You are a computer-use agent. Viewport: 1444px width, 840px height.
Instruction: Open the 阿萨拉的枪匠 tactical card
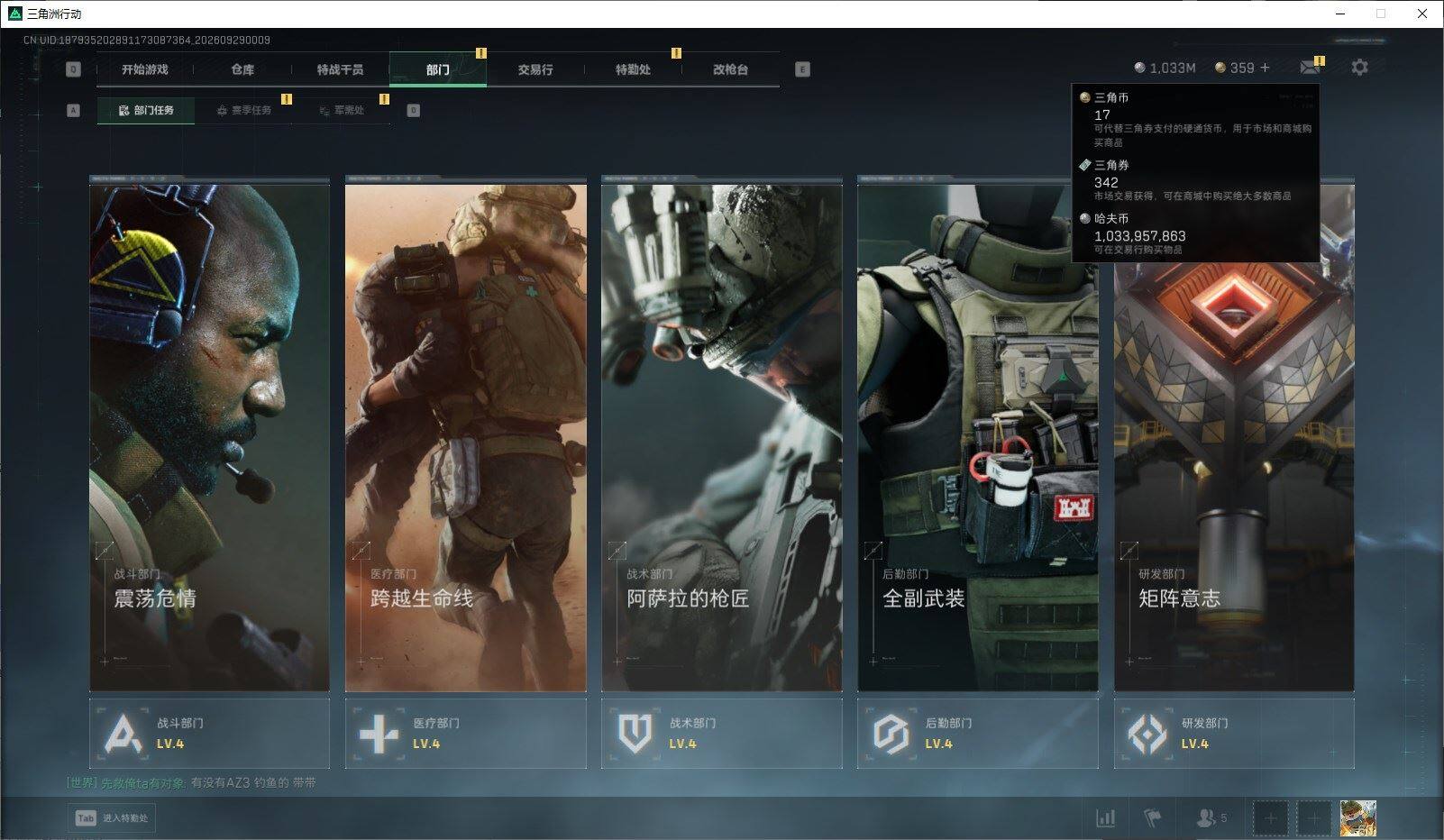pos(721,434)
